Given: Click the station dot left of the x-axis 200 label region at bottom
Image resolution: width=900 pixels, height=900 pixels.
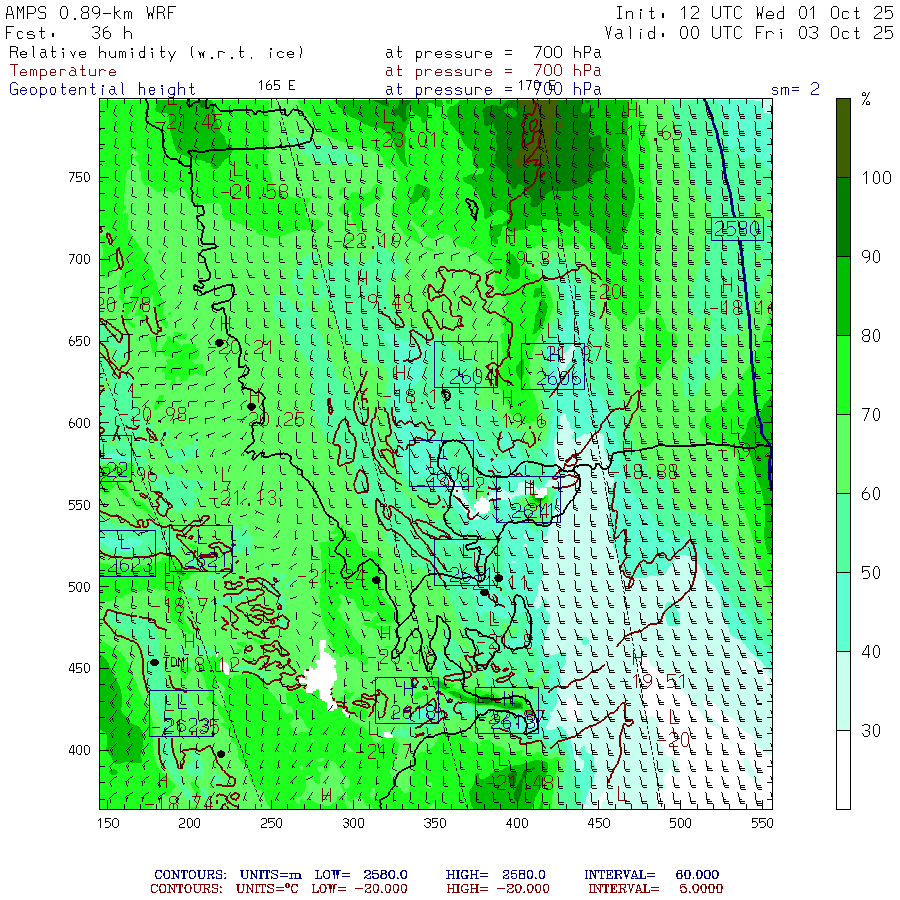Looking at the screenshot, I should 155,662.
